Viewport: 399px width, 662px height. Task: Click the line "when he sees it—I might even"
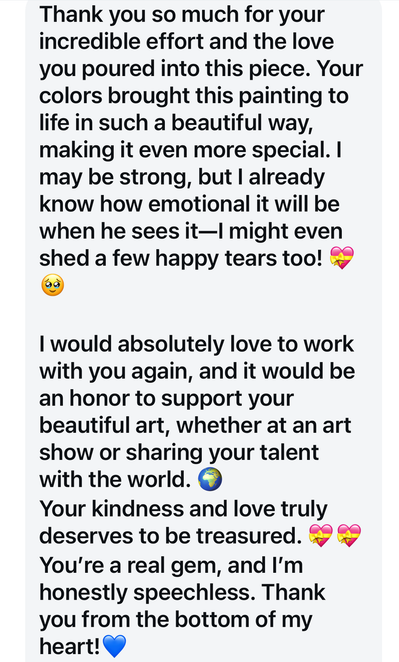pos(191,232)
